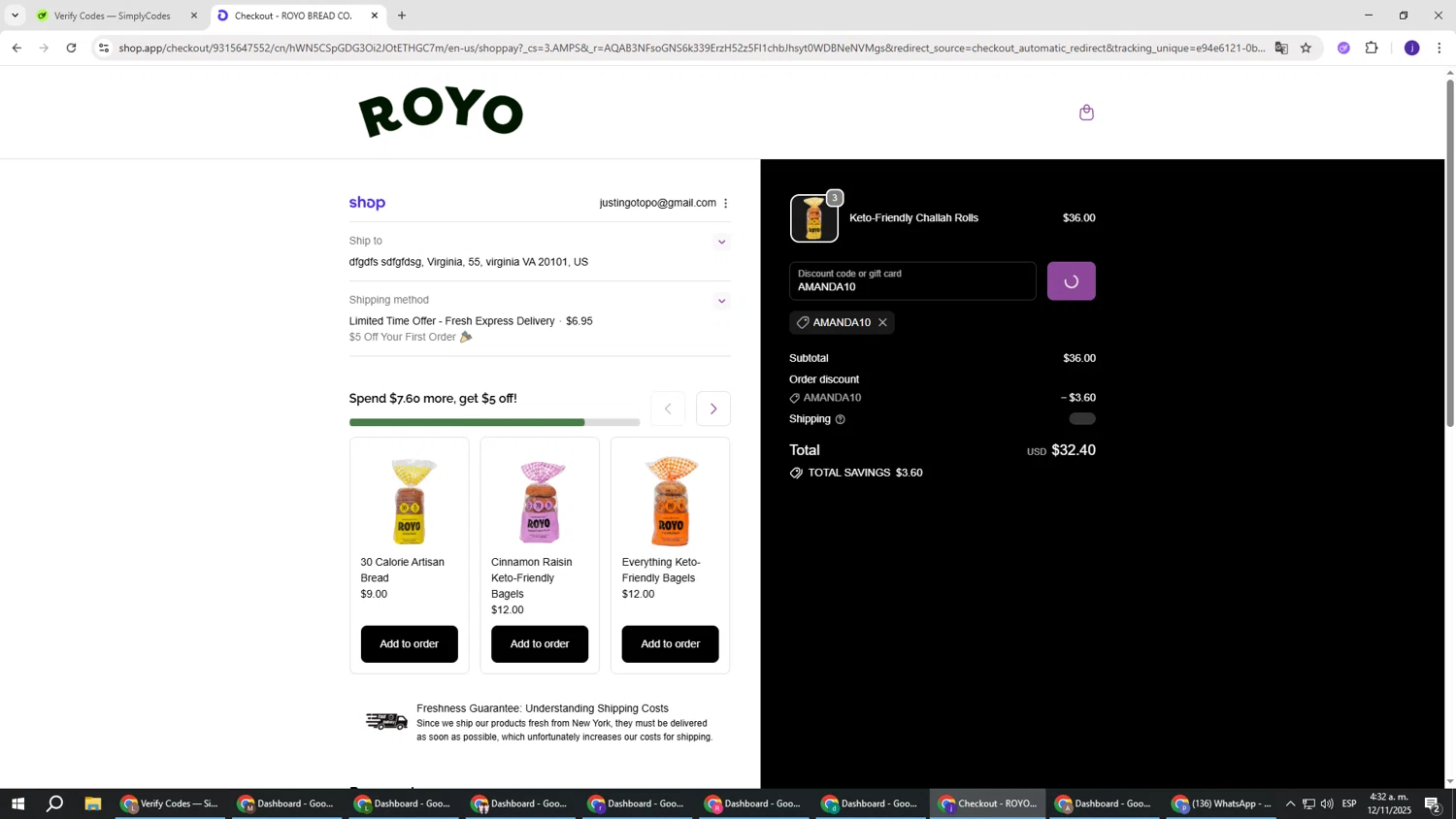
Task: Close the Checkout ROYO tab
Action: tap(375, 16)
